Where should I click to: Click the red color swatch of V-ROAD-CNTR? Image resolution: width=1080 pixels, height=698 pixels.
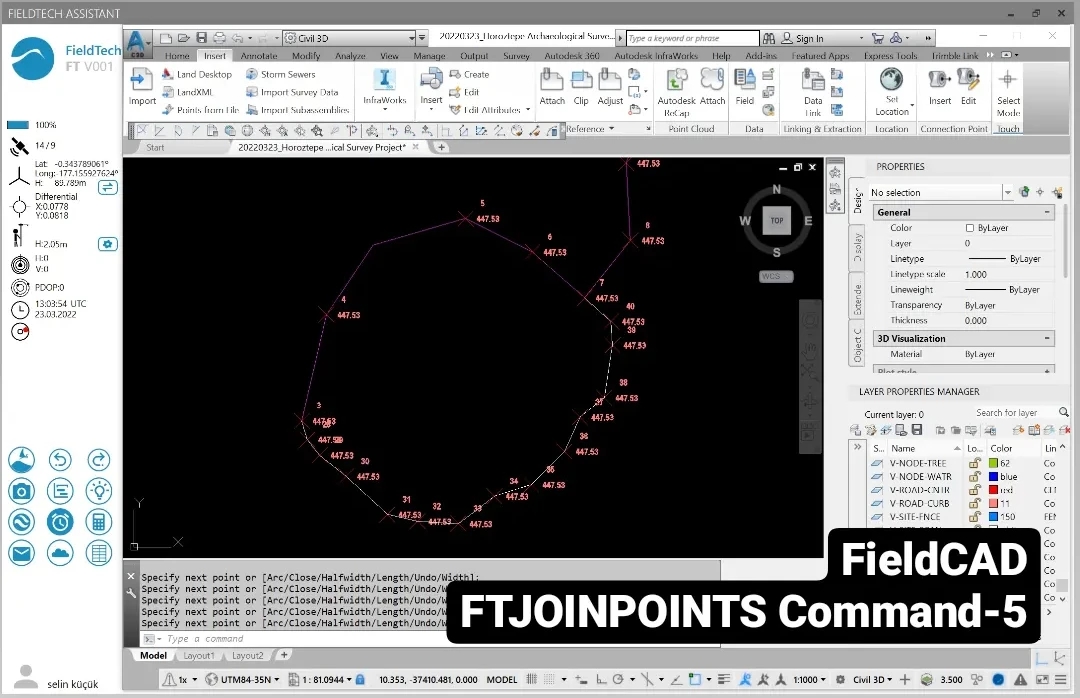click(993, 490)
